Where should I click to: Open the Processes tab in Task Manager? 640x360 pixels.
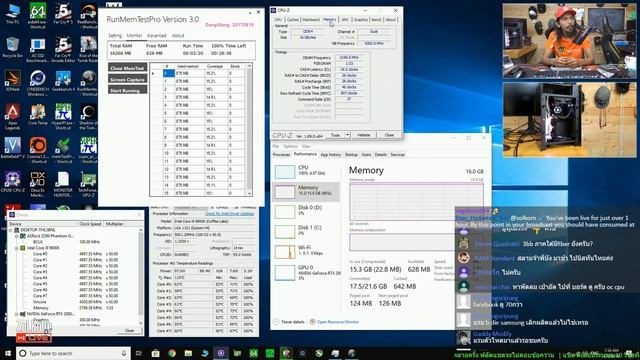[x=281, y=155]
